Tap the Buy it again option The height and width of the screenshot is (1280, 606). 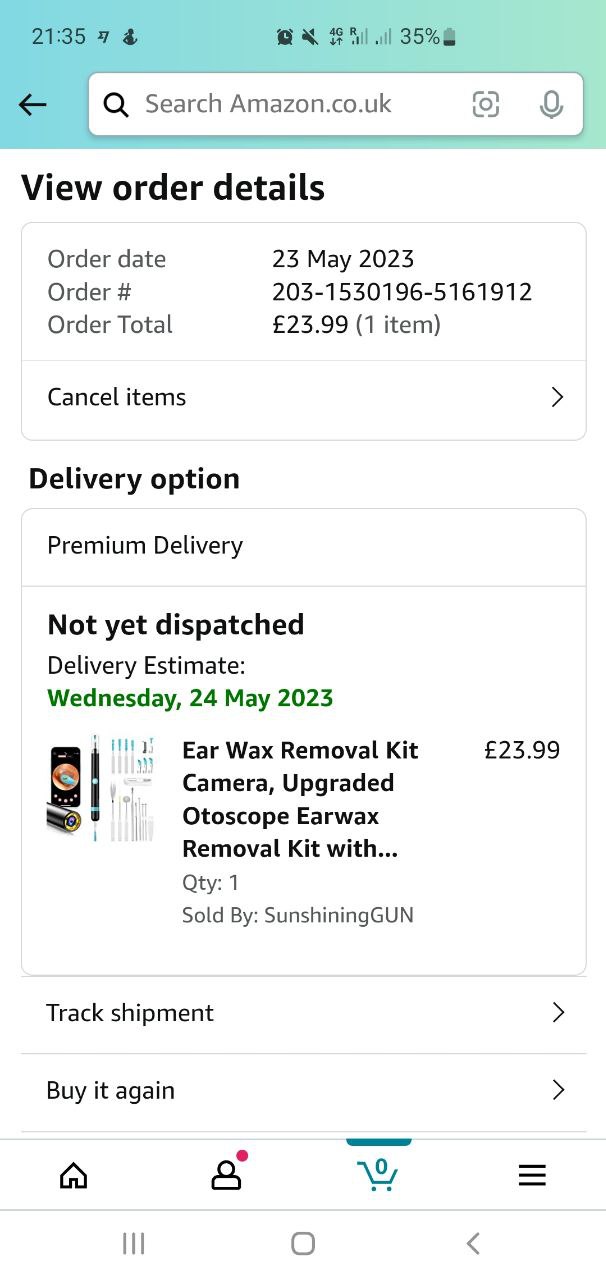(110, 1090)
